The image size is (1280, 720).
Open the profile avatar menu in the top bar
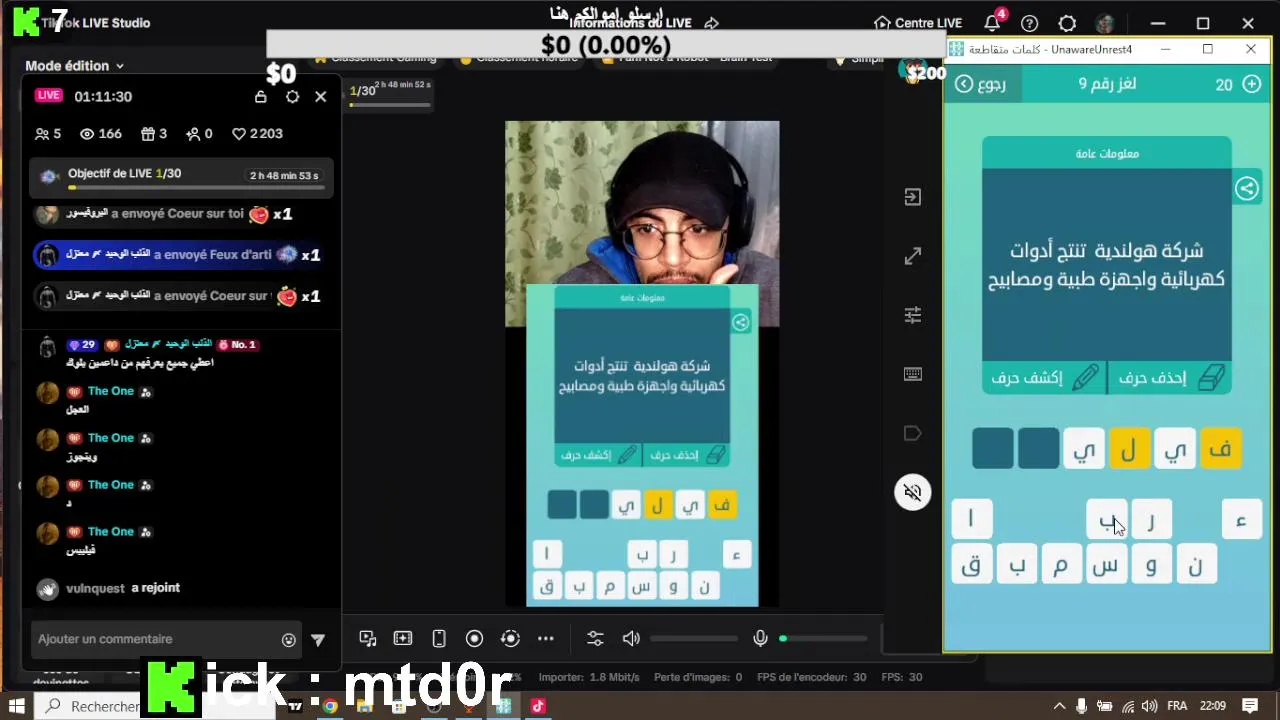click(x=1105, y=23)
